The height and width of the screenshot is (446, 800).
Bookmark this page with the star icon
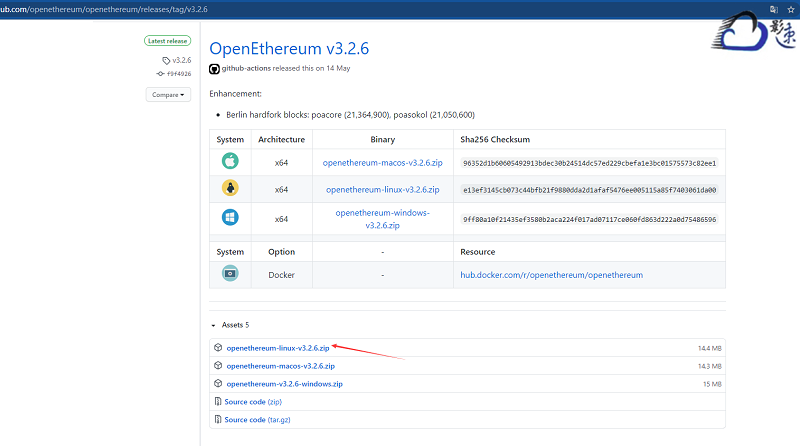[x=791, y=8]
